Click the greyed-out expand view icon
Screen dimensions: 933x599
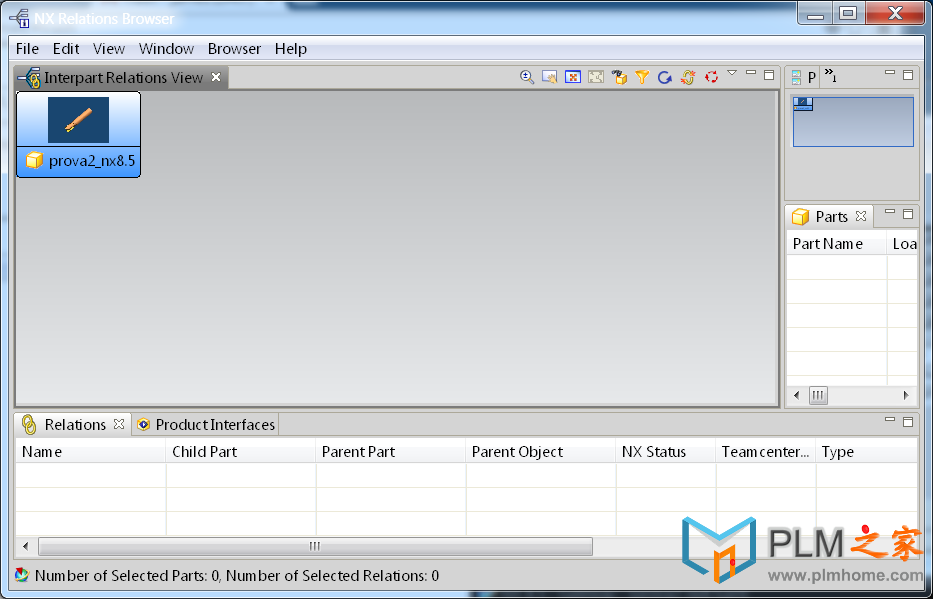(x=596, y=77)
